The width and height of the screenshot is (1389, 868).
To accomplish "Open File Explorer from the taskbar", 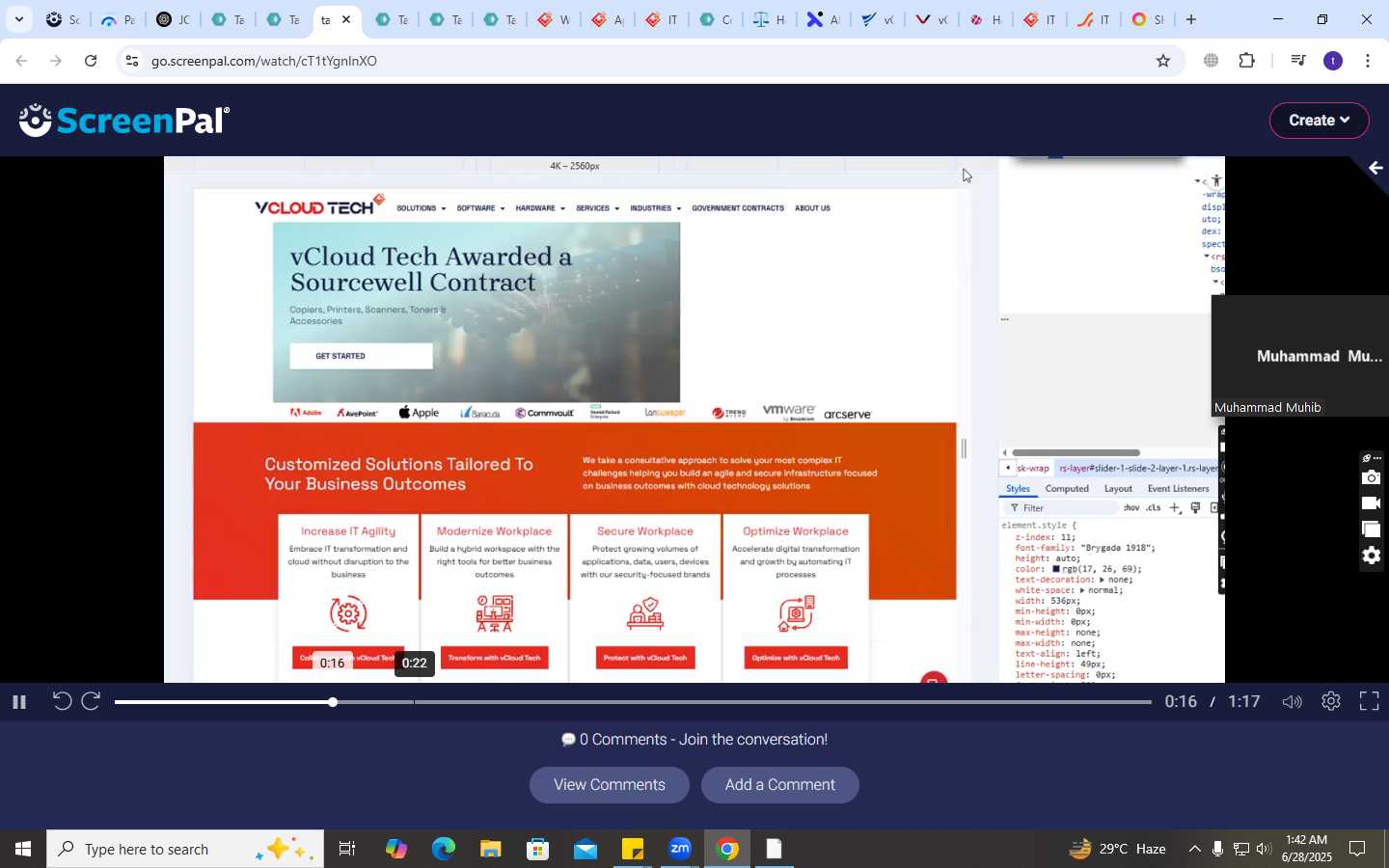I will click(491, 850).
